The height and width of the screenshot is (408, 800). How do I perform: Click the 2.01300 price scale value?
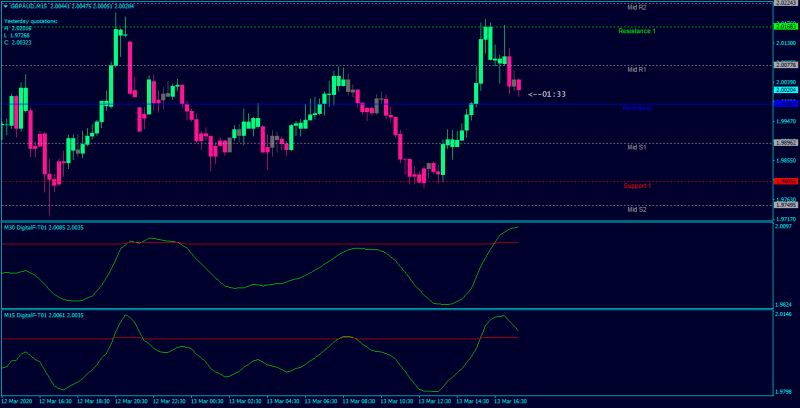[x=786, y=43]
